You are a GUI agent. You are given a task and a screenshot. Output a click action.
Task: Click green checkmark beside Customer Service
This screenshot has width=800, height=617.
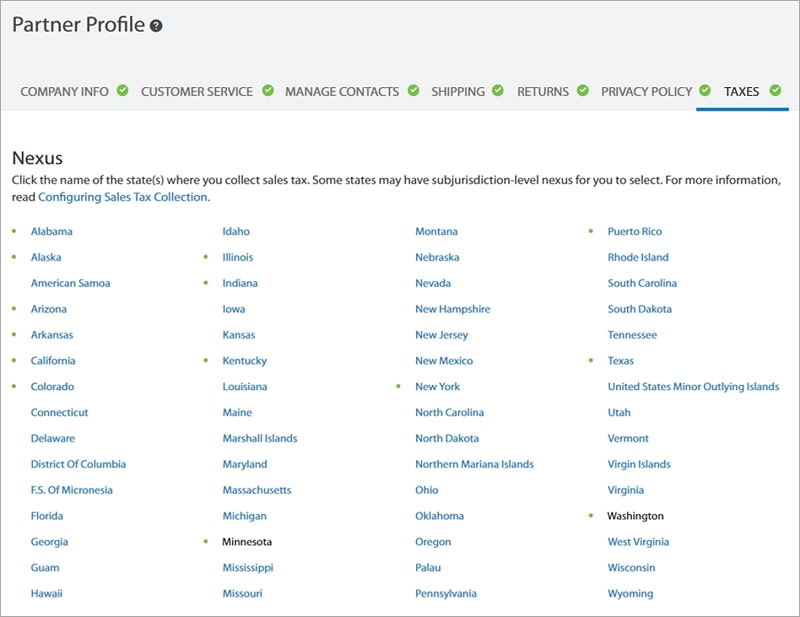click(x=267, y=91)
